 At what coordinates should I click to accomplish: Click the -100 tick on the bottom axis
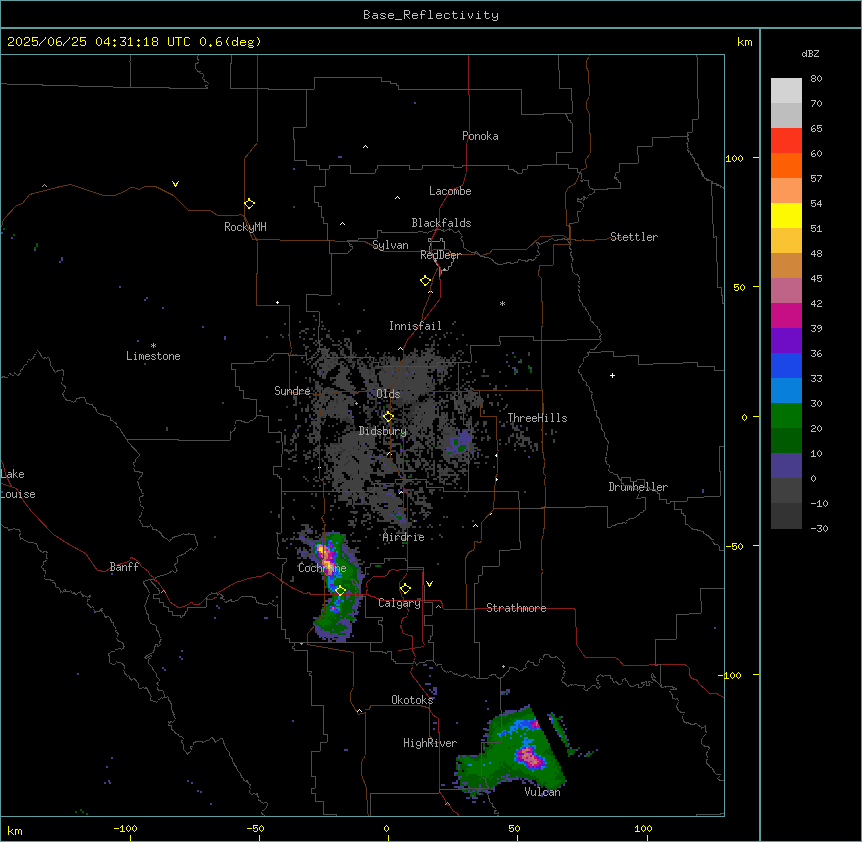[125, 829]
